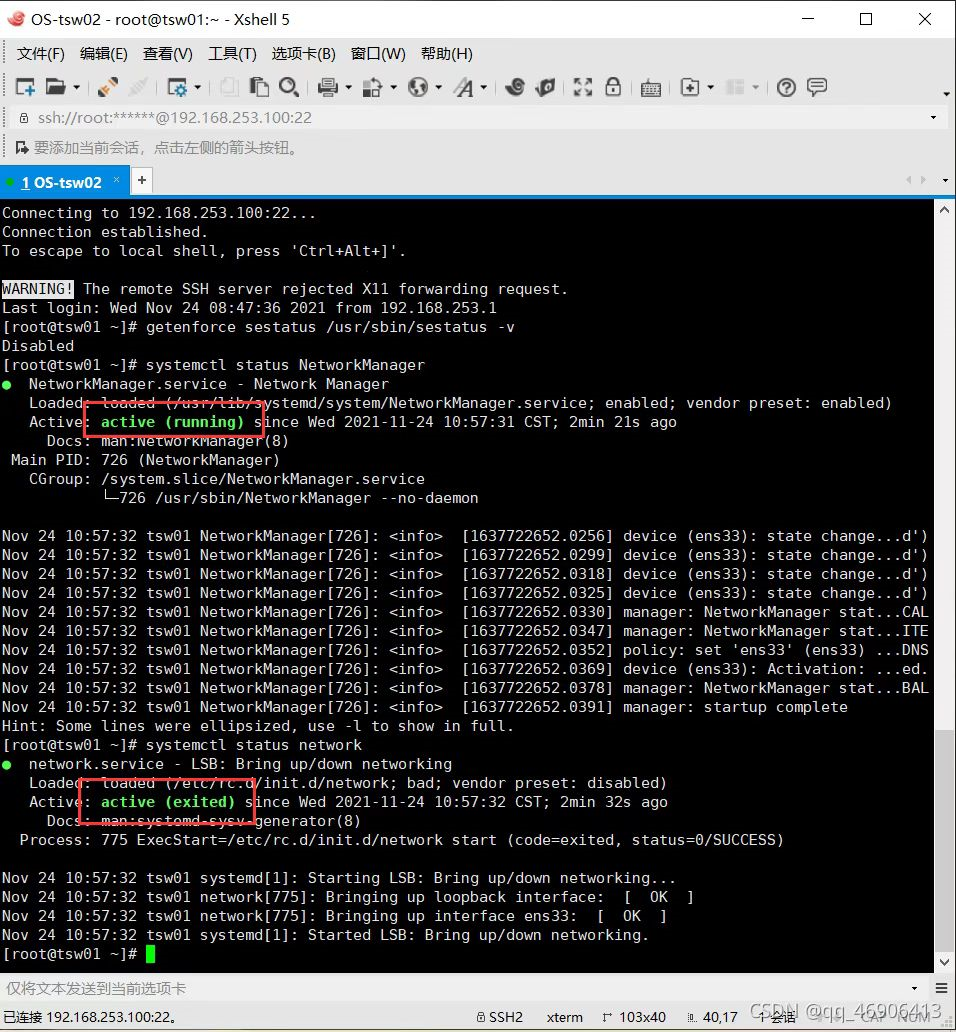Expand the globe Encoding dropdown arrow
This screenshot has width=956, height=1032.
438,88
